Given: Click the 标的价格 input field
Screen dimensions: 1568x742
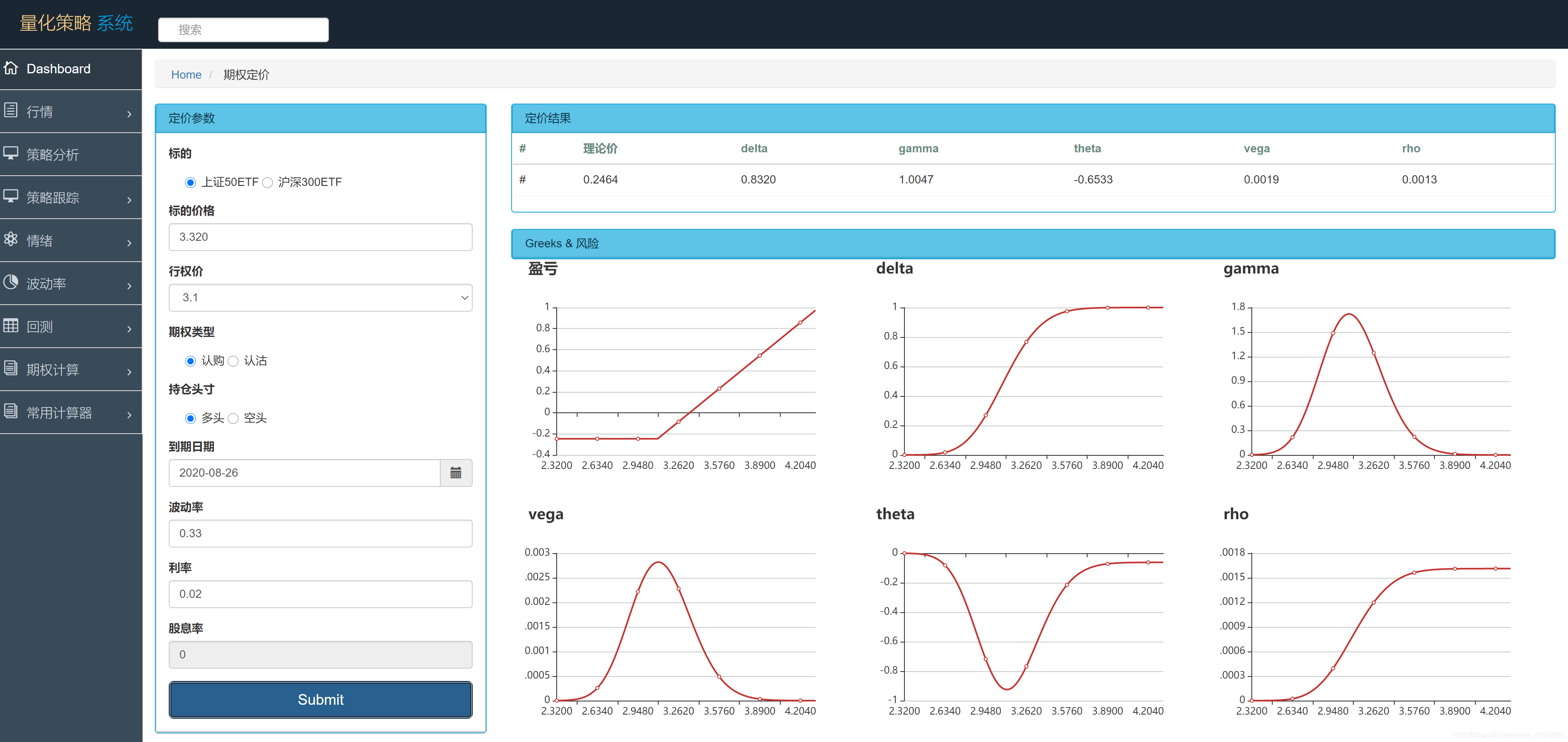Looking at the screenshot, I should [x=320, y=237].
